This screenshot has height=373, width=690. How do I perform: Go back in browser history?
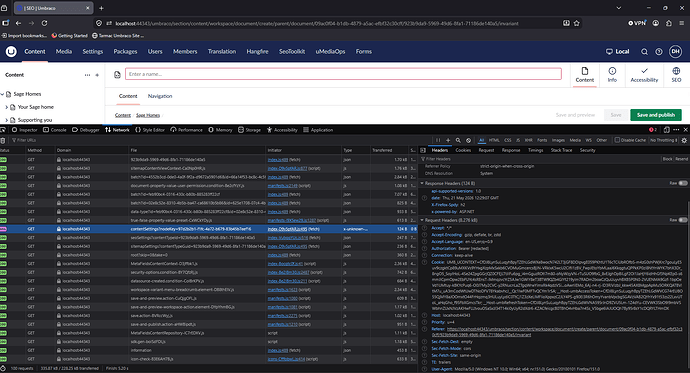(x=18, y=23)
